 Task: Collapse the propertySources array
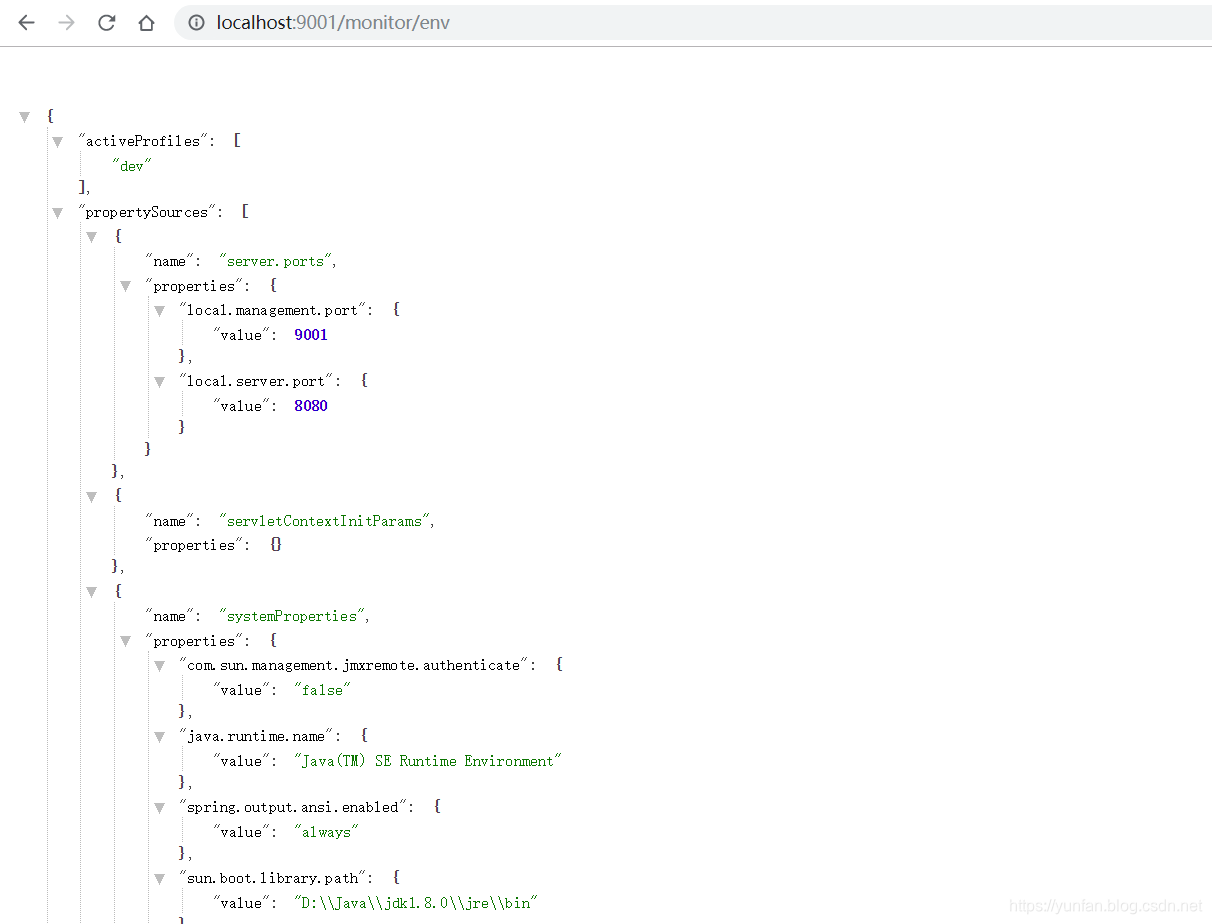[x=58, y=213]
